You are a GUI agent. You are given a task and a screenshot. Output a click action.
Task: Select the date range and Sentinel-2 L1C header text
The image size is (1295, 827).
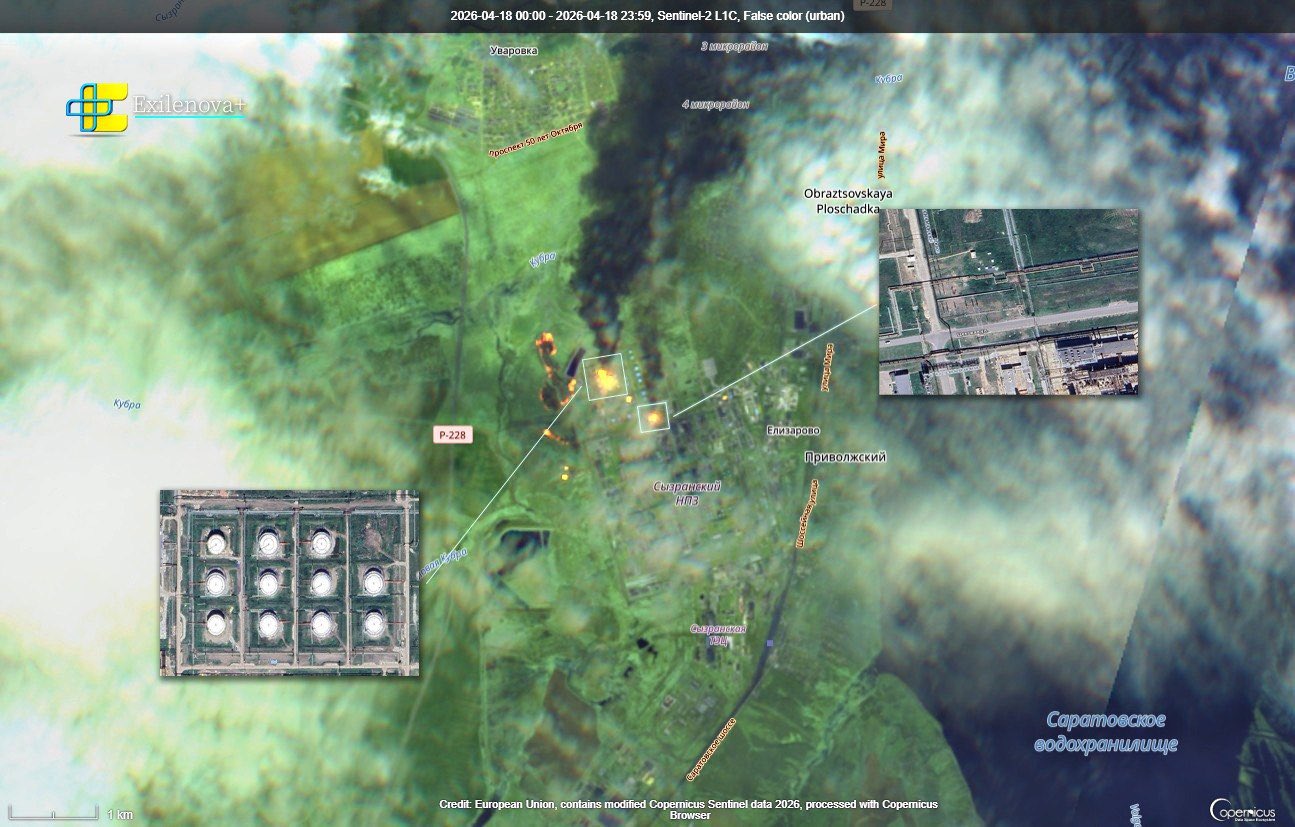(x=647, y=16)
